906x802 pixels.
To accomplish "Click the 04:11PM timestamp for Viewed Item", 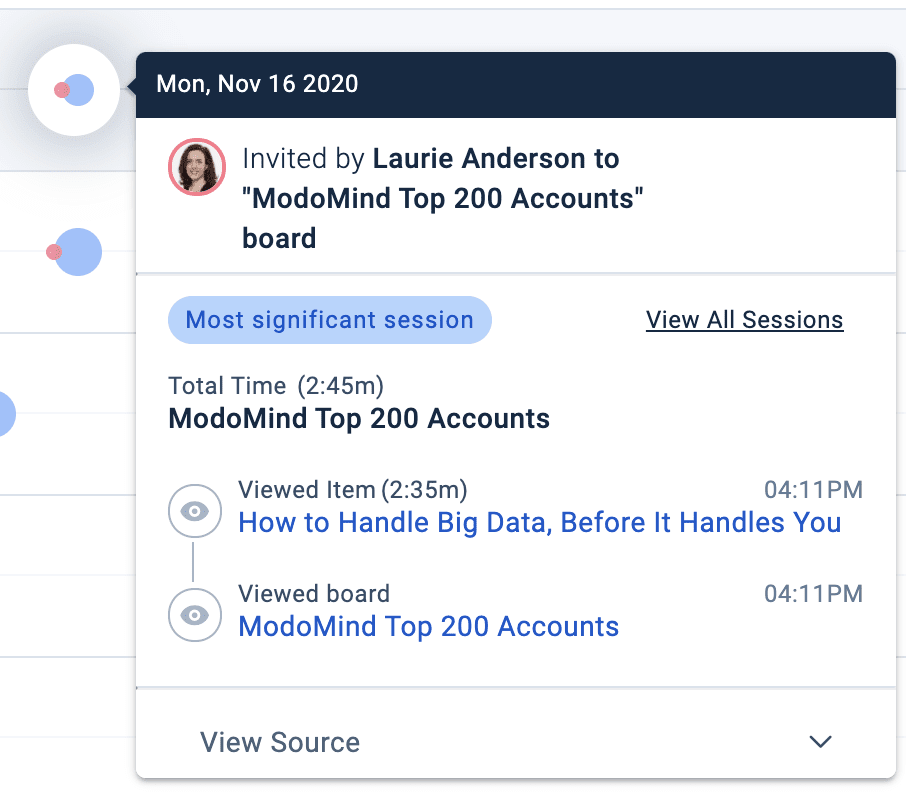I will coord(813,490).
